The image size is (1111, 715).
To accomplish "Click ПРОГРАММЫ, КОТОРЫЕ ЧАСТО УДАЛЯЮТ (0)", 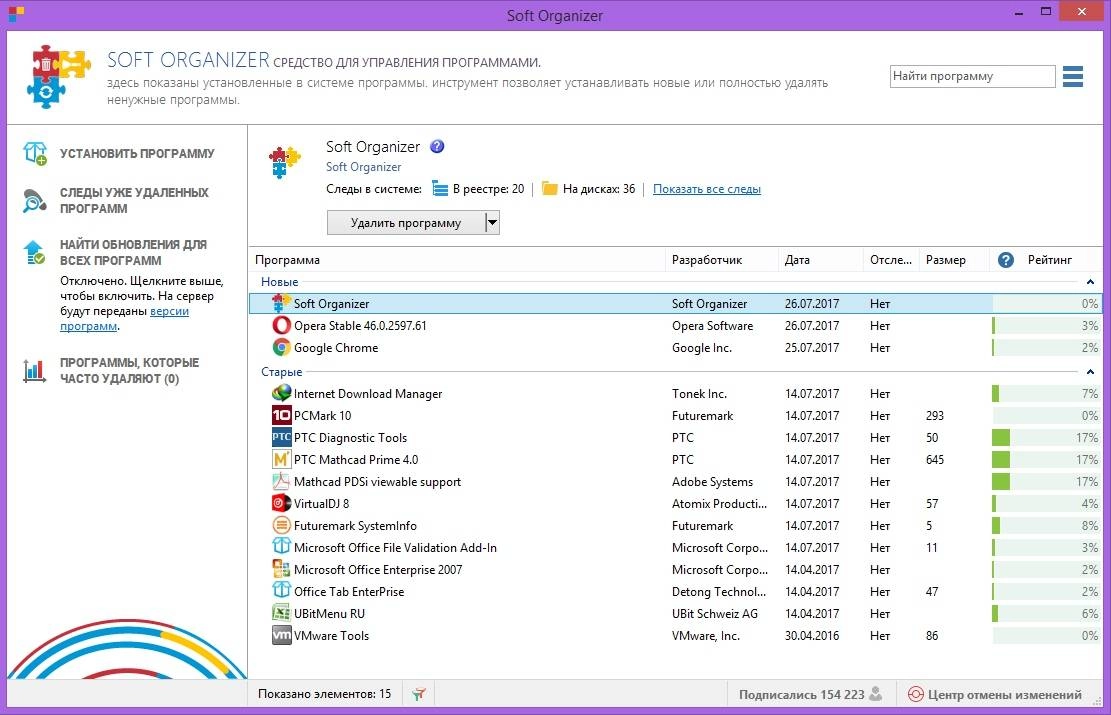I will 129,371.
